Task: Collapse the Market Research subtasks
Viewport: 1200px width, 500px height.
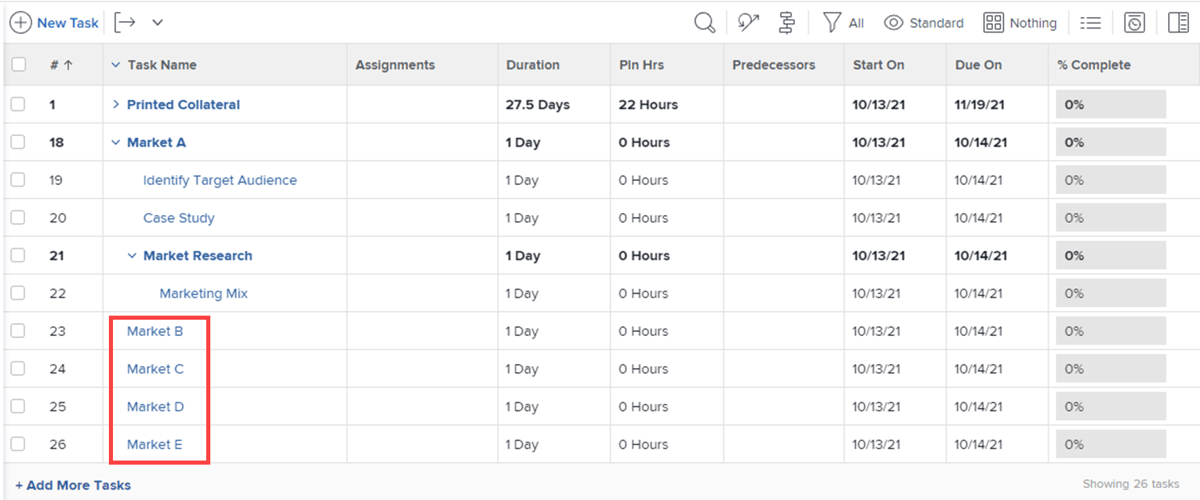Action: click(132, 256)
